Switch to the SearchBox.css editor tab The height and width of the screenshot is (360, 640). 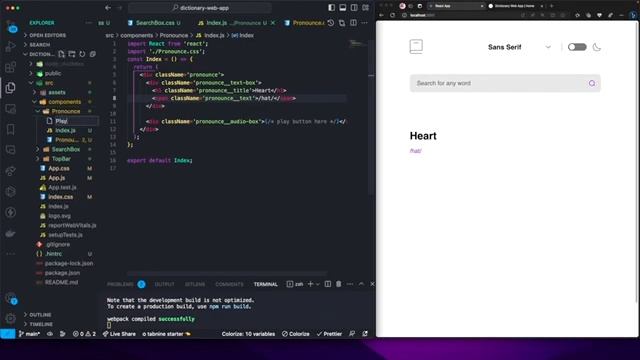click(154, 23)
